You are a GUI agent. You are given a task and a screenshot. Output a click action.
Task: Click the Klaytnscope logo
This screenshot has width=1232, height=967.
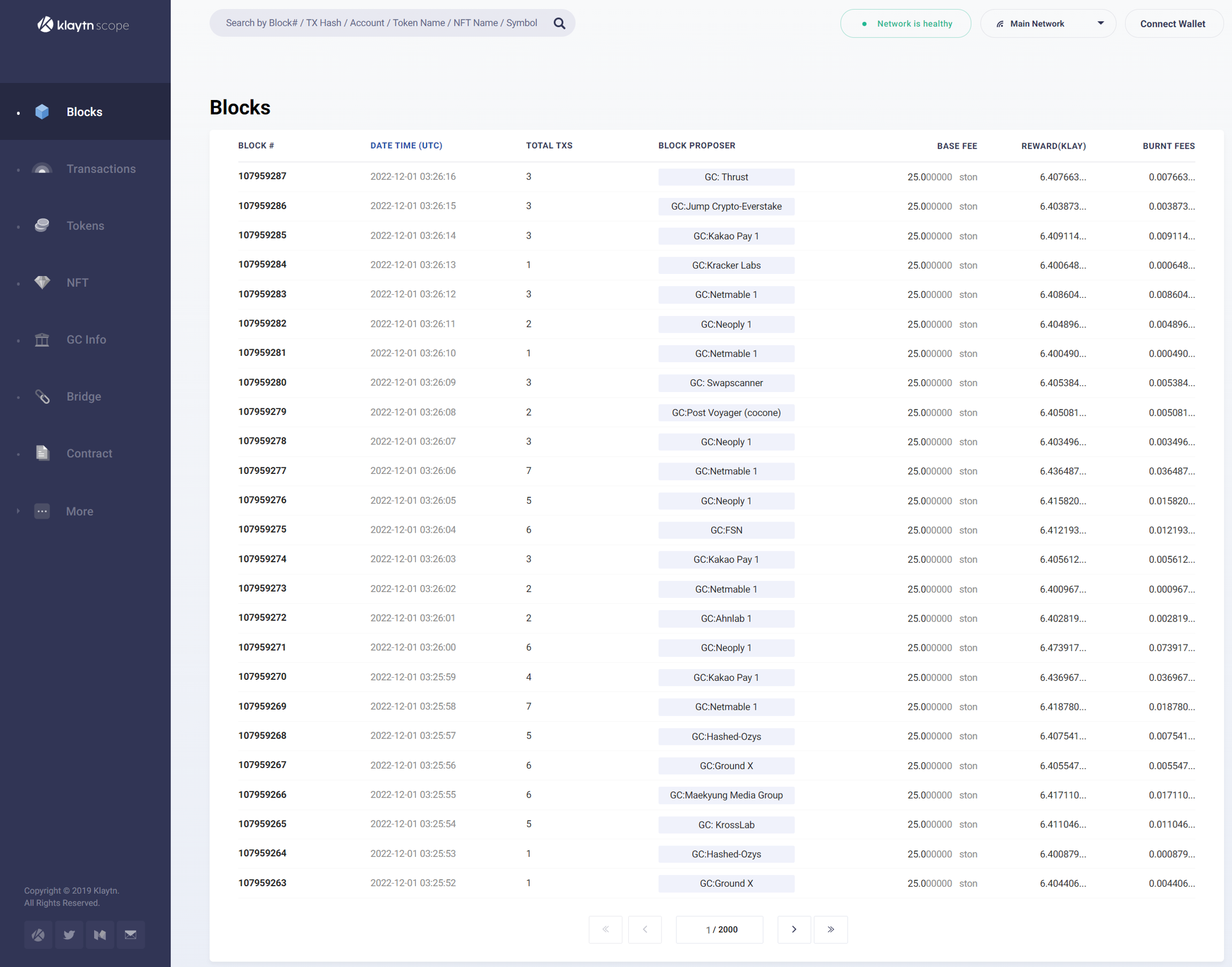click(84, 25)
